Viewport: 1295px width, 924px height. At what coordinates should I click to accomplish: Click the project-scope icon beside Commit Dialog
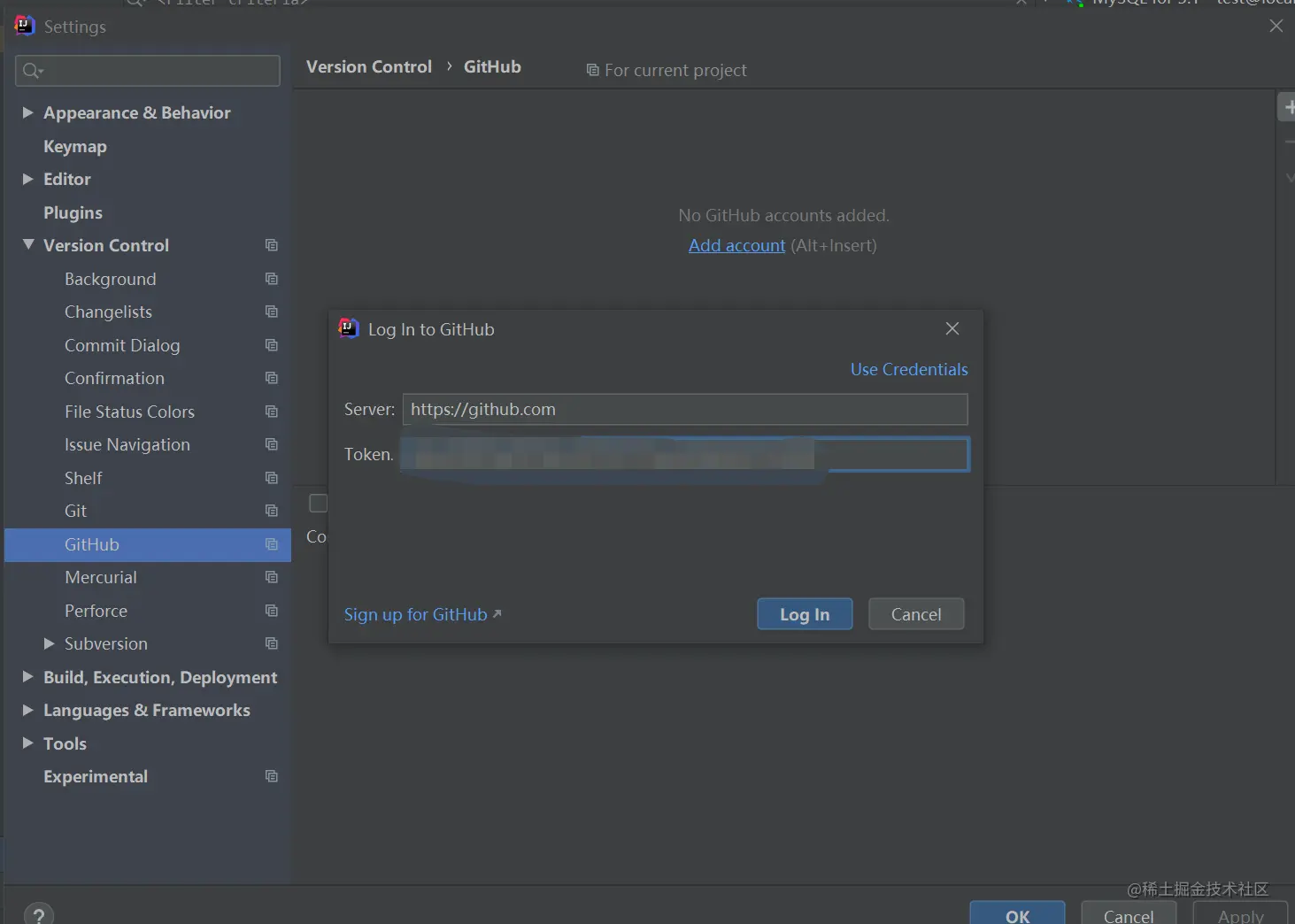(x=272, y=345)
